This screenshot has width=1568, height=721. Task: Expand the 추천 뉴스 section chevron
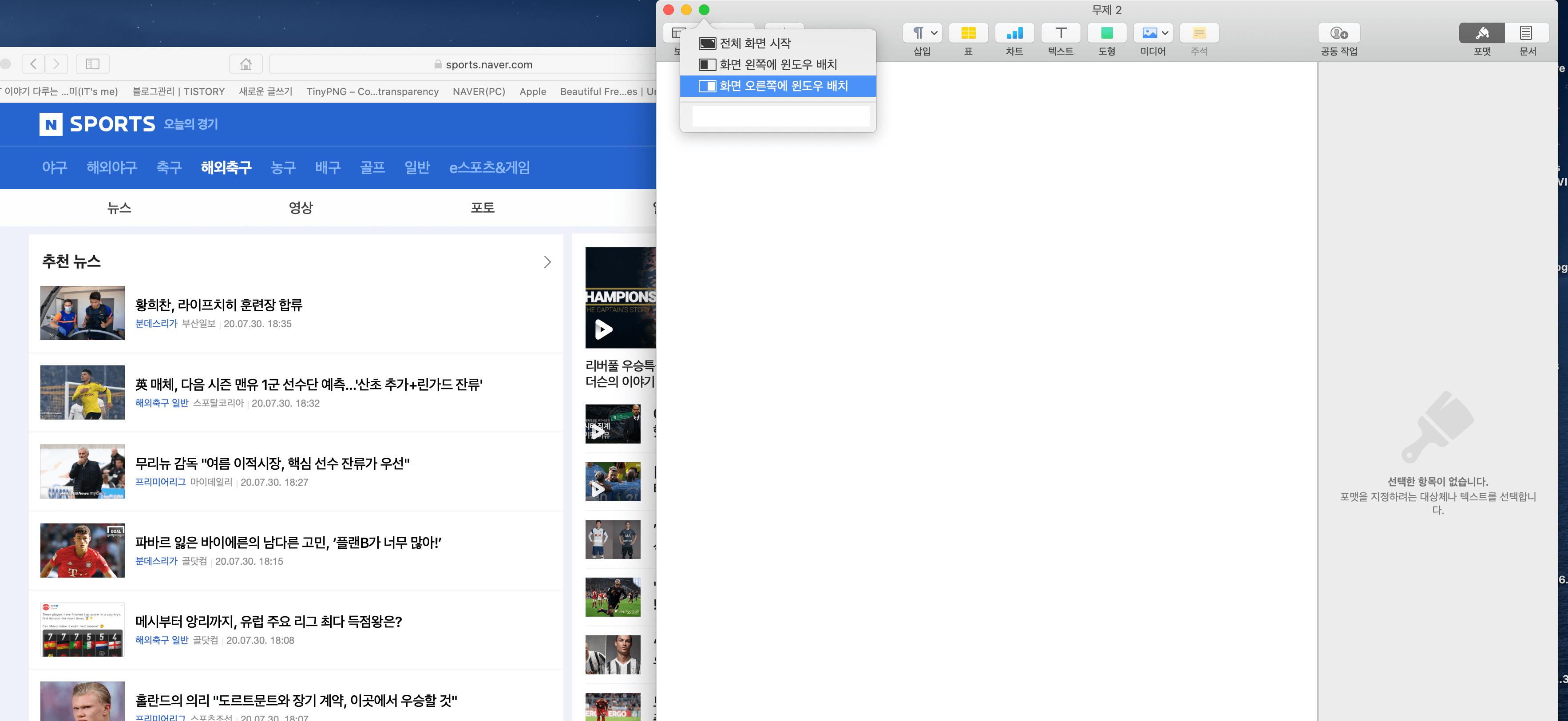[x=546, y=262]
